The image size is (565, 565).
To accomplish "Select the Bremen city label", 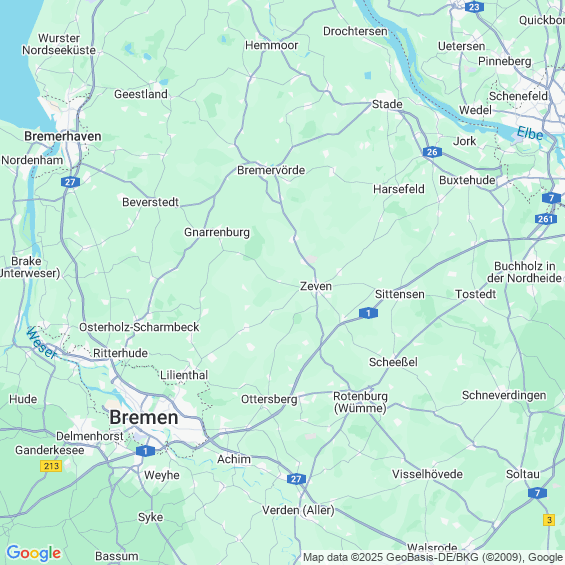I will [144, 418].
